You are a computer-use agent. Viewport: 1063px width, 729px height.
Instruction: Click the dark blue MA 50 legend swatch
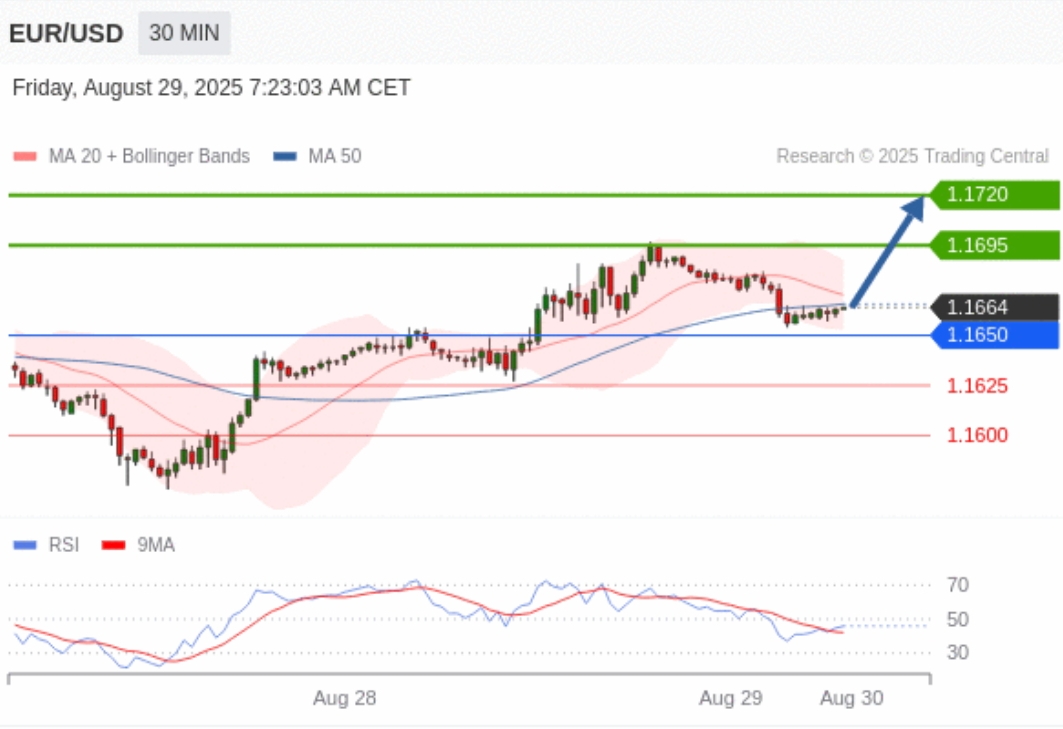(x=285, y=157)
